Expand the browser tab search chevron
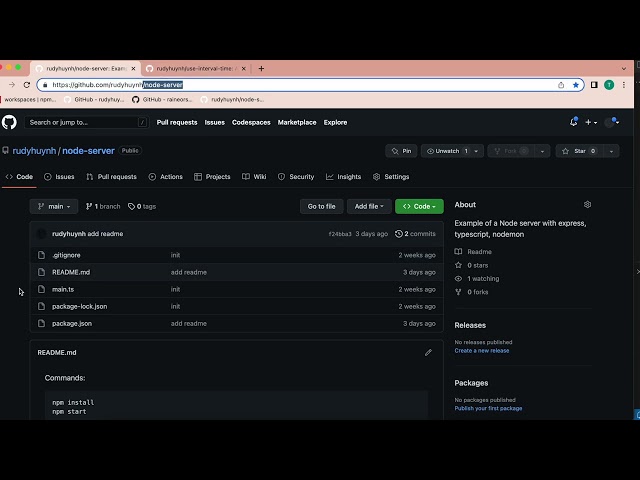The width and height of the screenshot is (640, 480). coord(624,69)
